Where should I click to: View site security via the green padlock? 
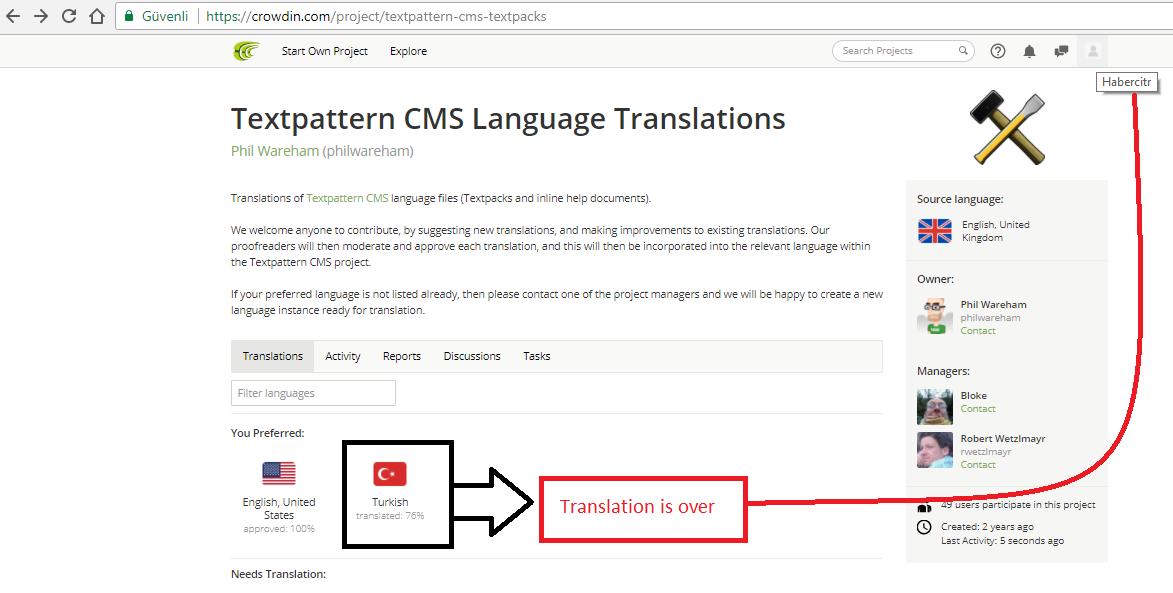tap(129, 16)
